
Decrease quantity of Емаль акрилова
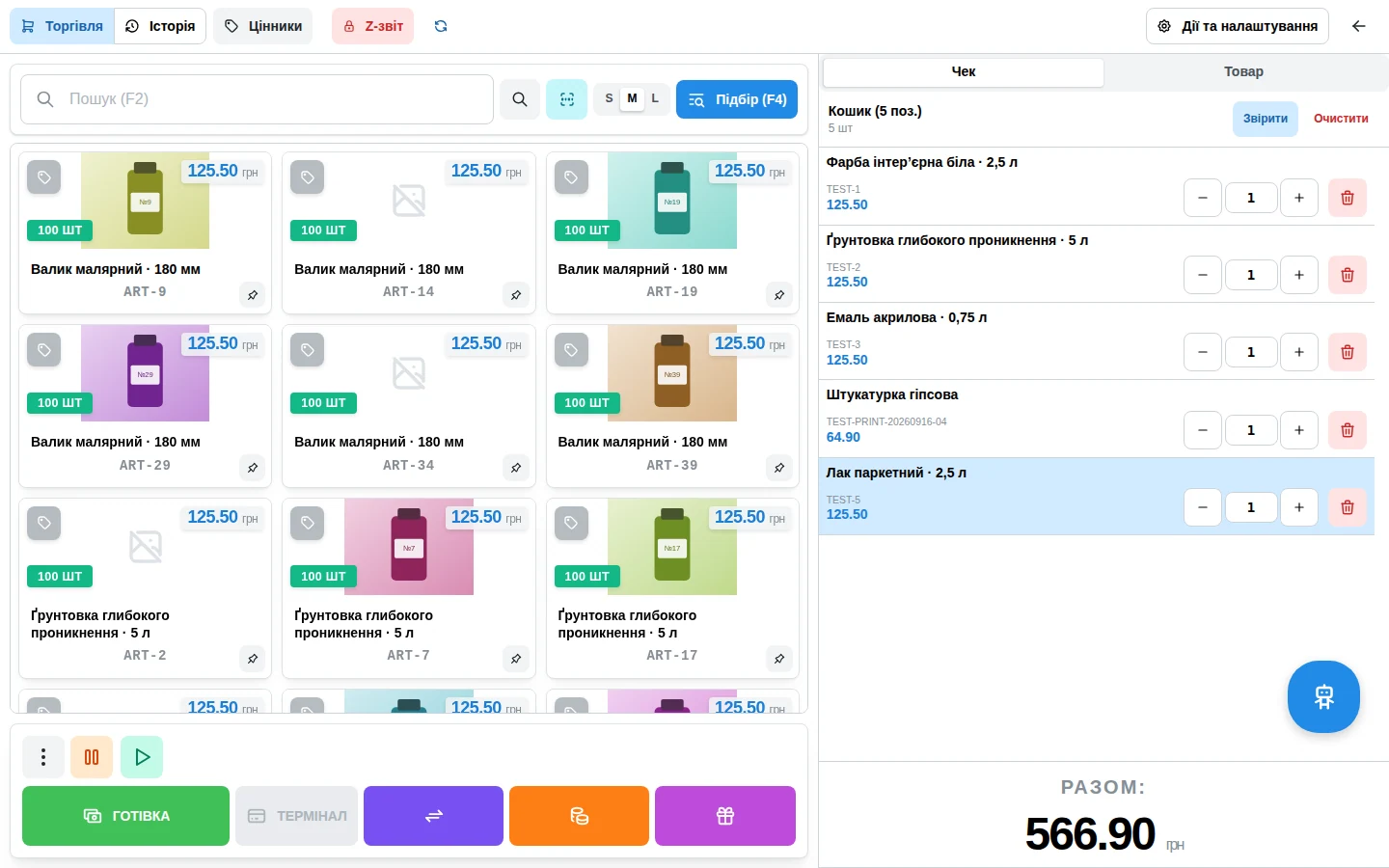(x=1203, y=352)
